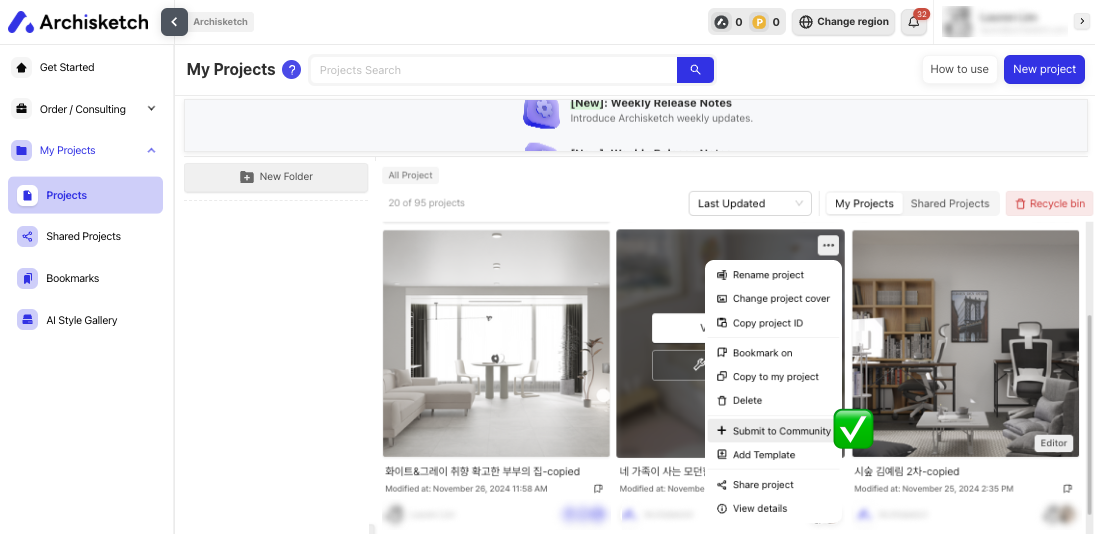Switch to the My Projects tab
The height and width of the screenshot is (534, 1095).
[864, 203]
